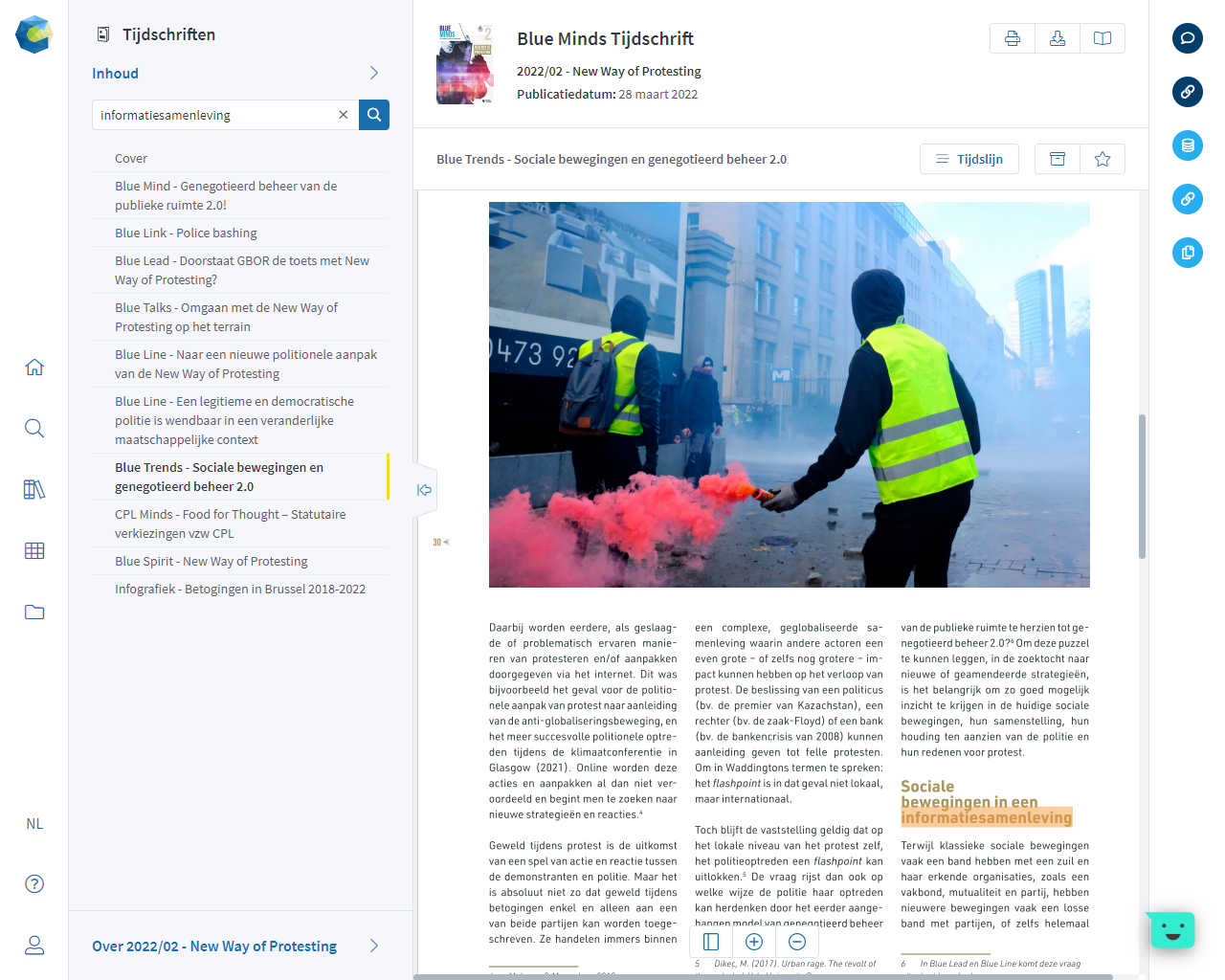
Task: Clear the informatiesamenleving search text
Action: point(344,115)
